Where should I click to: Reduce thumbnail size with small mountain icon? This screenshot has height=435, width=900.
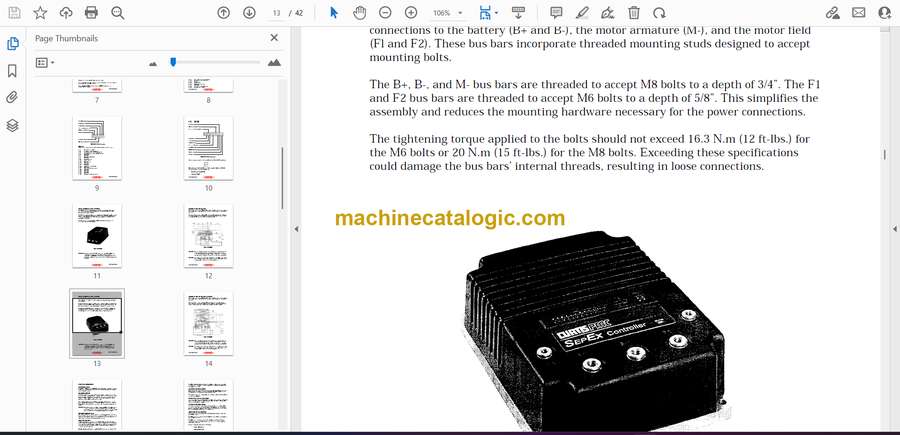(153, 63)
